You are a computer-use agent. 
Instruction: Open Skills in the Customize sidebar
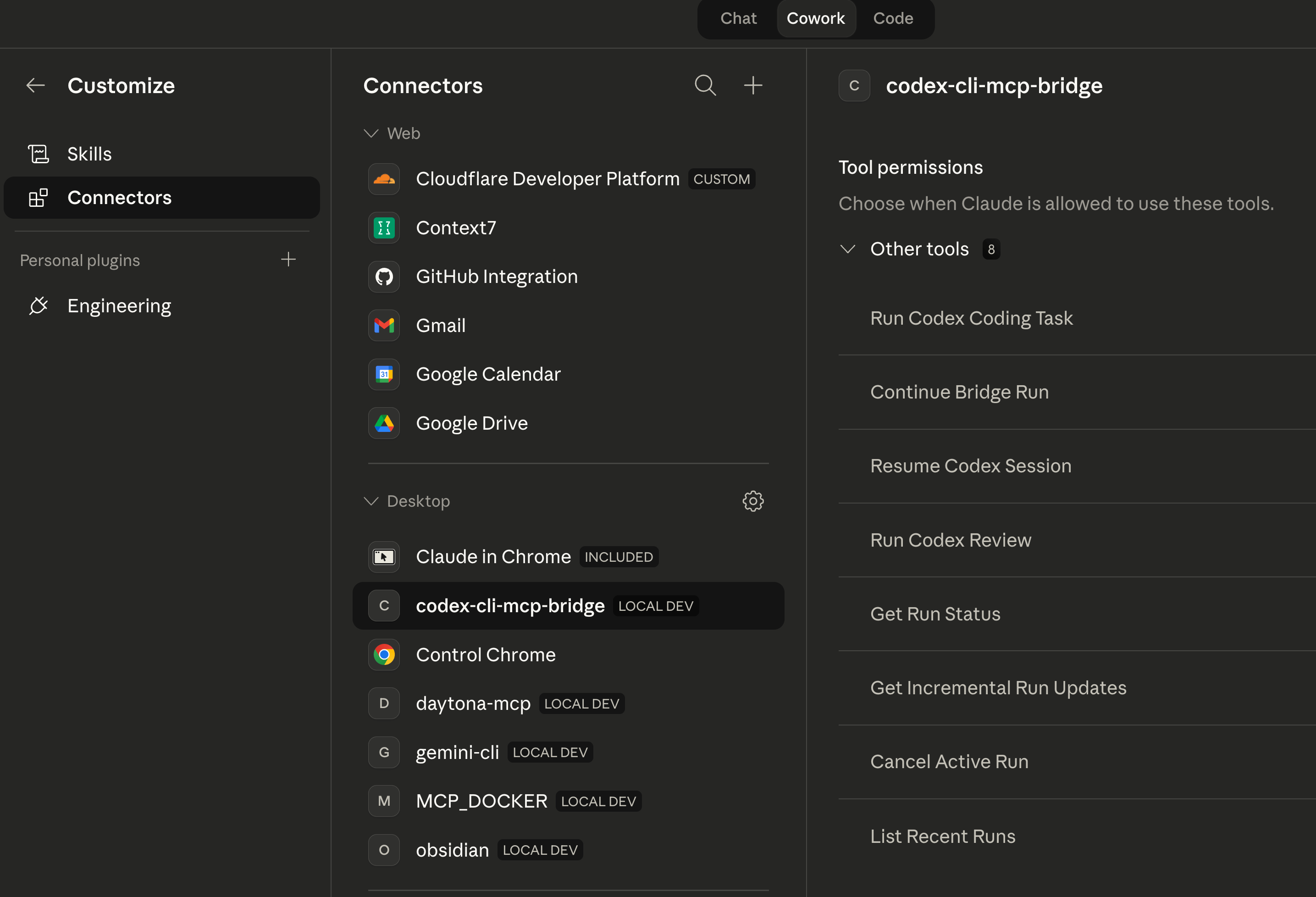pyautogui.click(x=89, y=154)
